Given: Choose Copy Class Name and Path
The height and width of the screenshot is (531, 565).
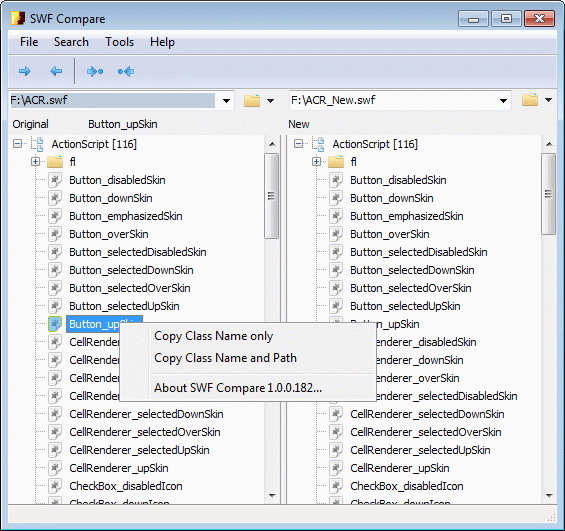Looking at the screenshot, I should [226, 358].
